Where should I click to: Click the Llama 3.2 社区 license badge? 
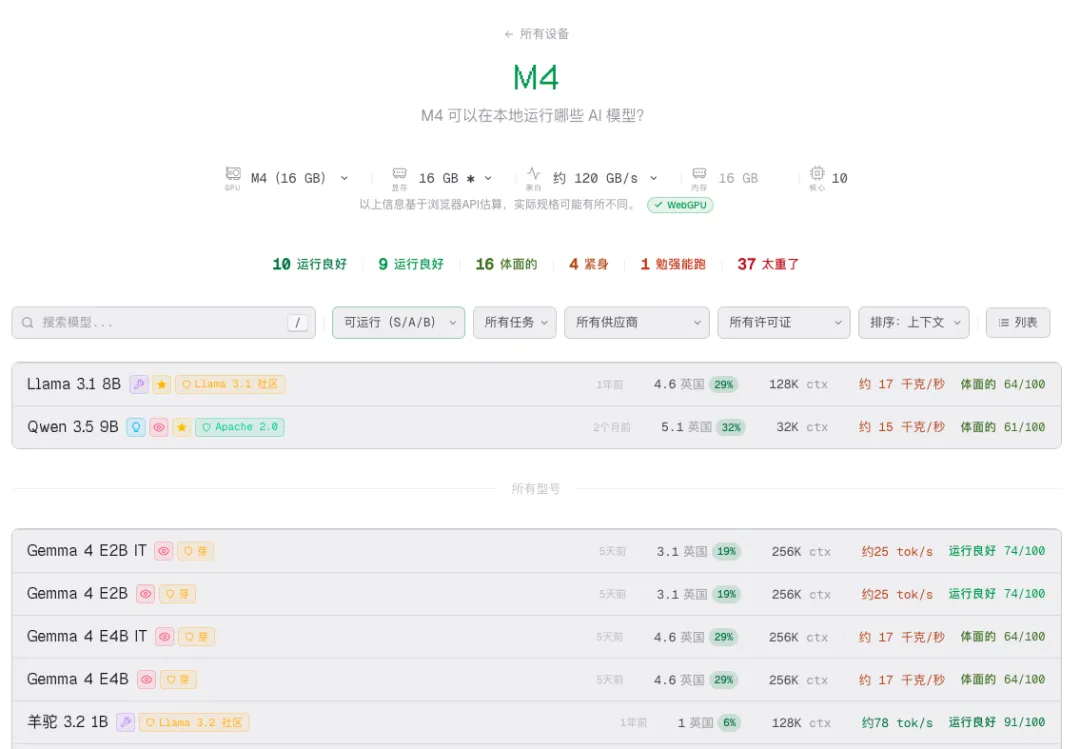(x=194, y=722)
